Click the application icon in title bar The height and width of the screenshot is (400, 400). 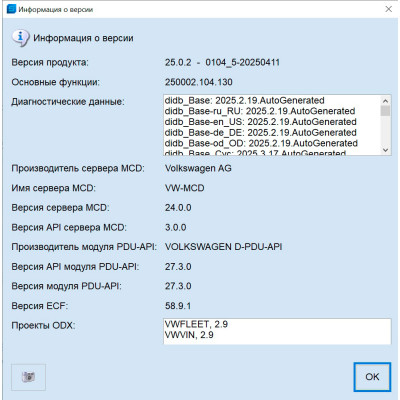coord(11,9)
